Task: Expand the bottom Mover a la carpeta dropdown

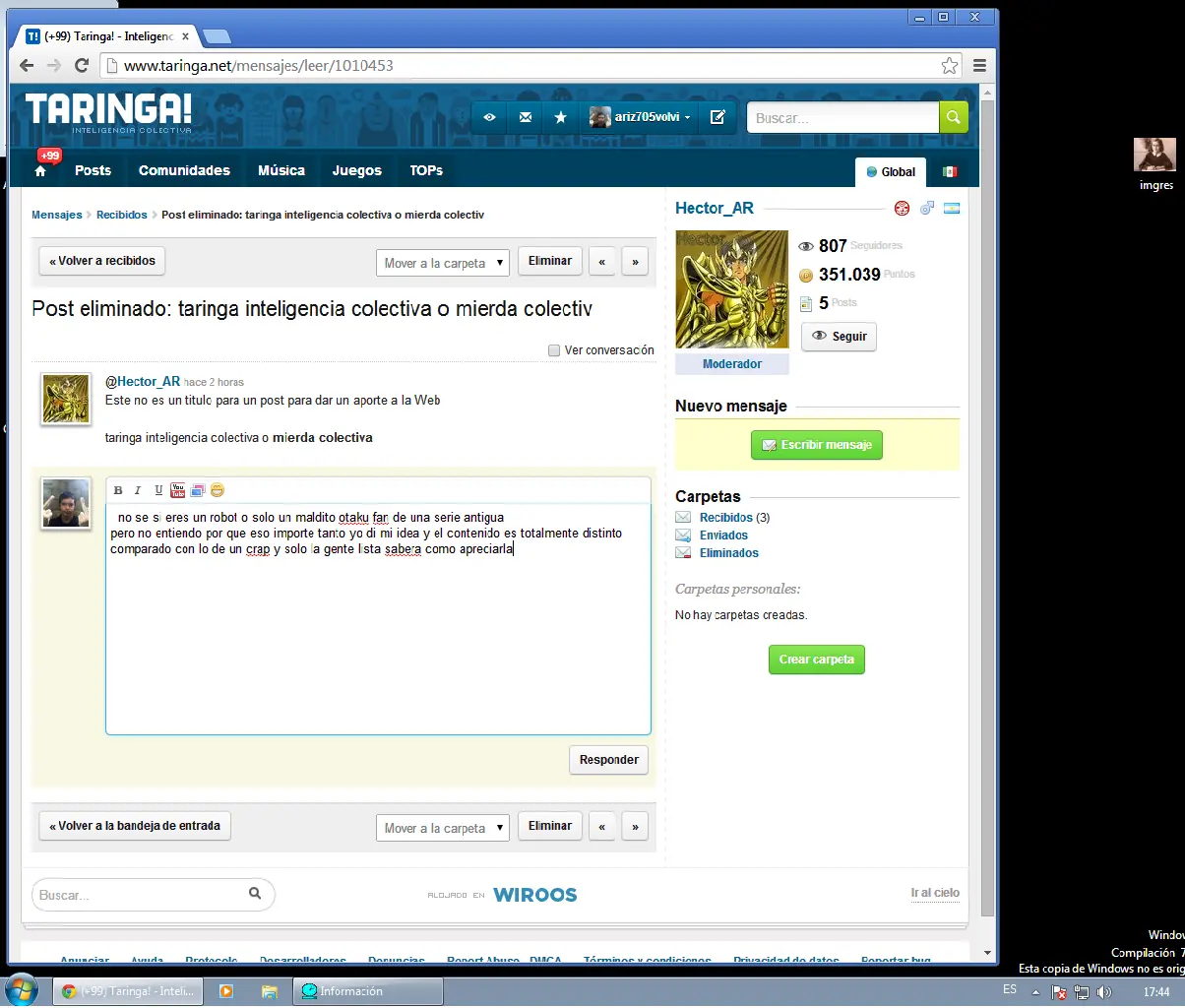Action: click(442, 828)
